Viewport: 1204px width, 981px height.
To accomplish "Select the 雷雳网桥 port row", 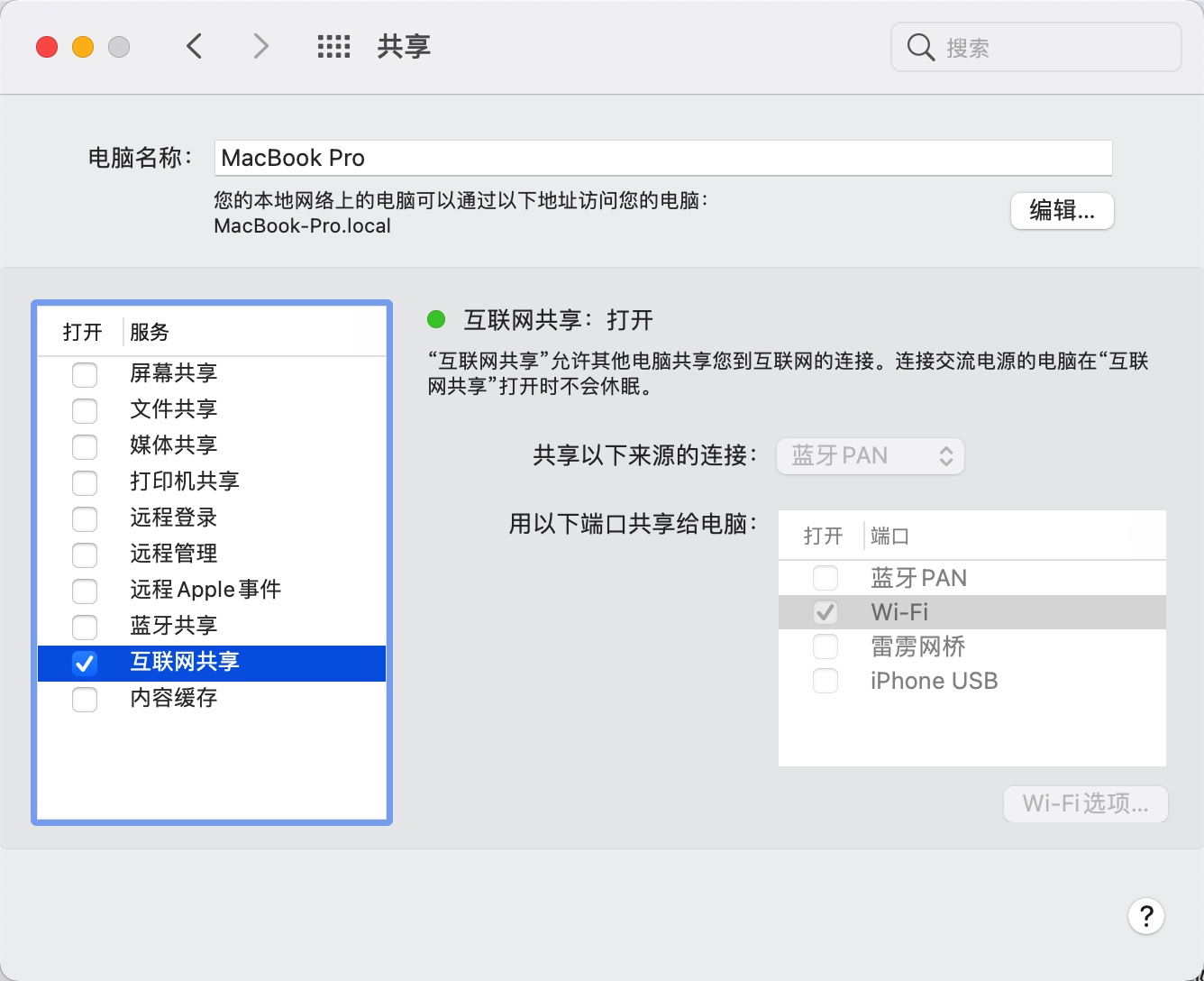I will tap(917, 646).
